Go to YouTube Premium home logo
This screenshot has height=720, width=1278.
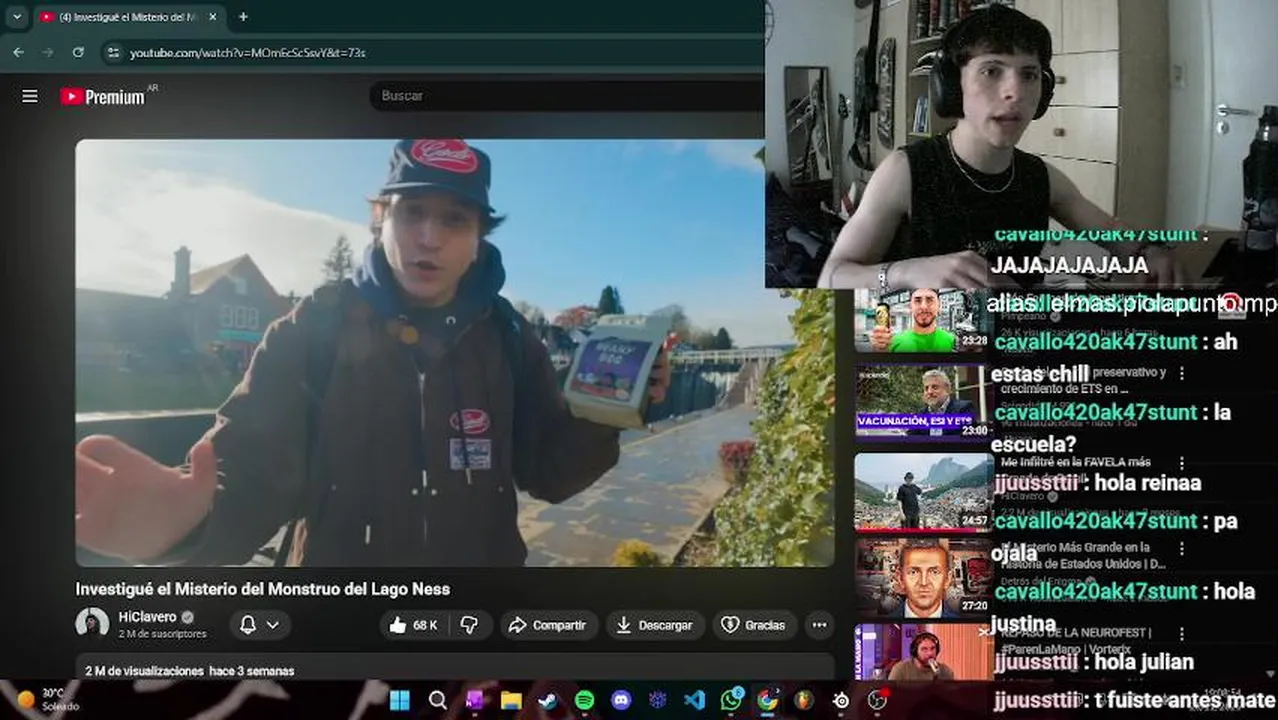(x=103, y=96)
